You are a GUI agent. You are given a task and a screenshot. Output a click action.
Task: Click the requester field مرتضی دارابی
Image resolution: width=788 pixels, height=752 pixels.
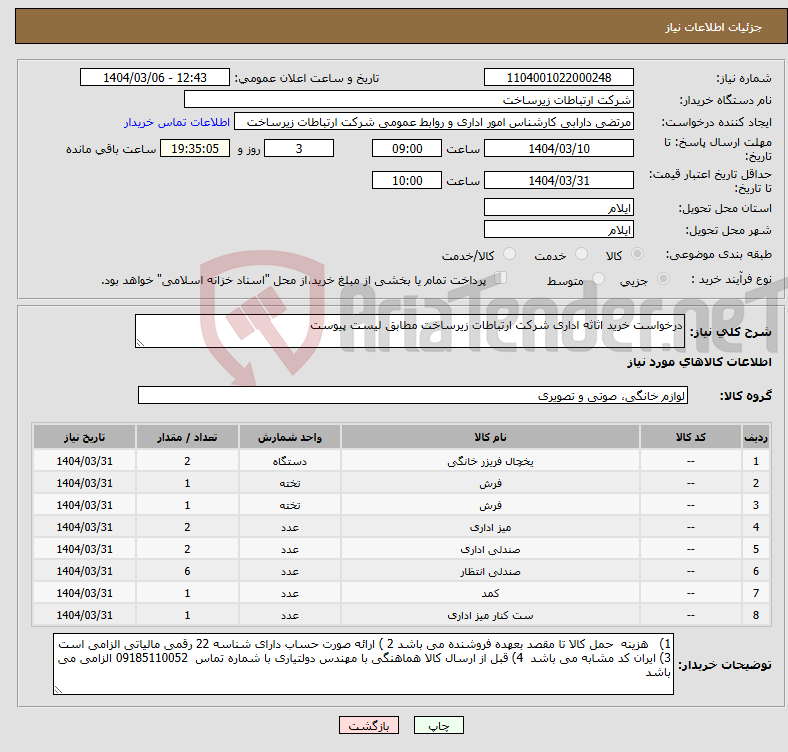(x=434, y=122)
